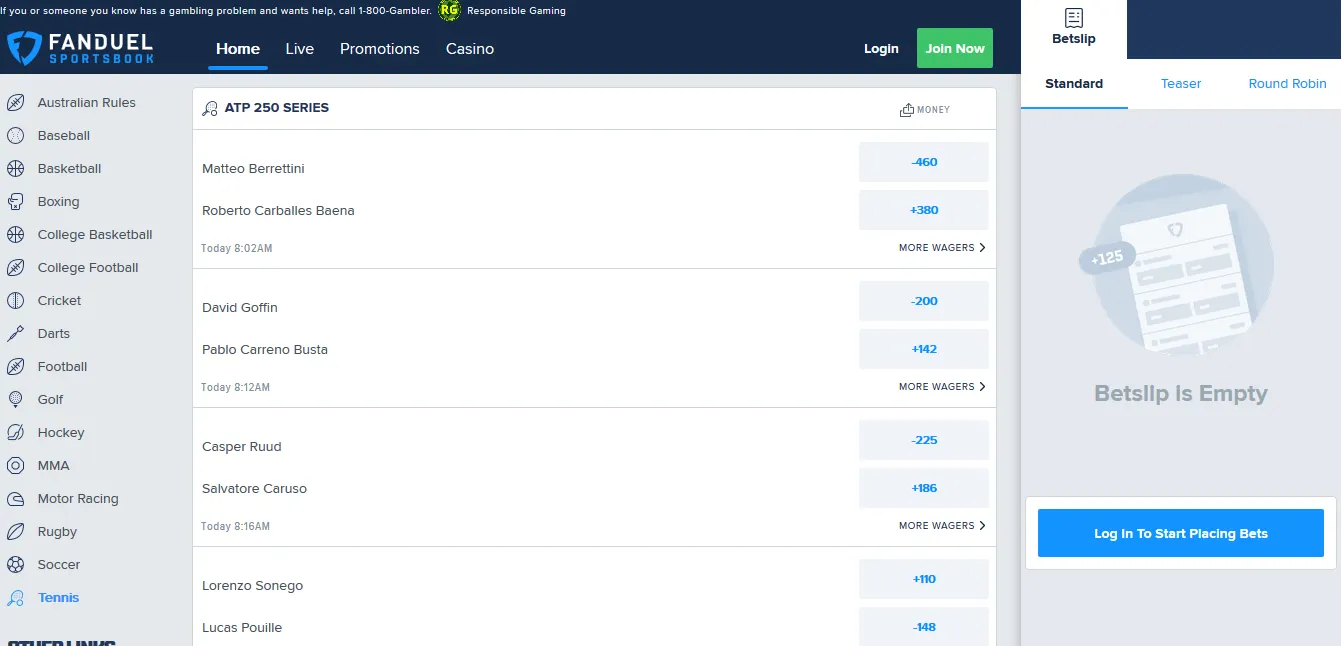Switch to the Teaser betslip tab
1342x646 pixels.
[x=1180, y=84]
